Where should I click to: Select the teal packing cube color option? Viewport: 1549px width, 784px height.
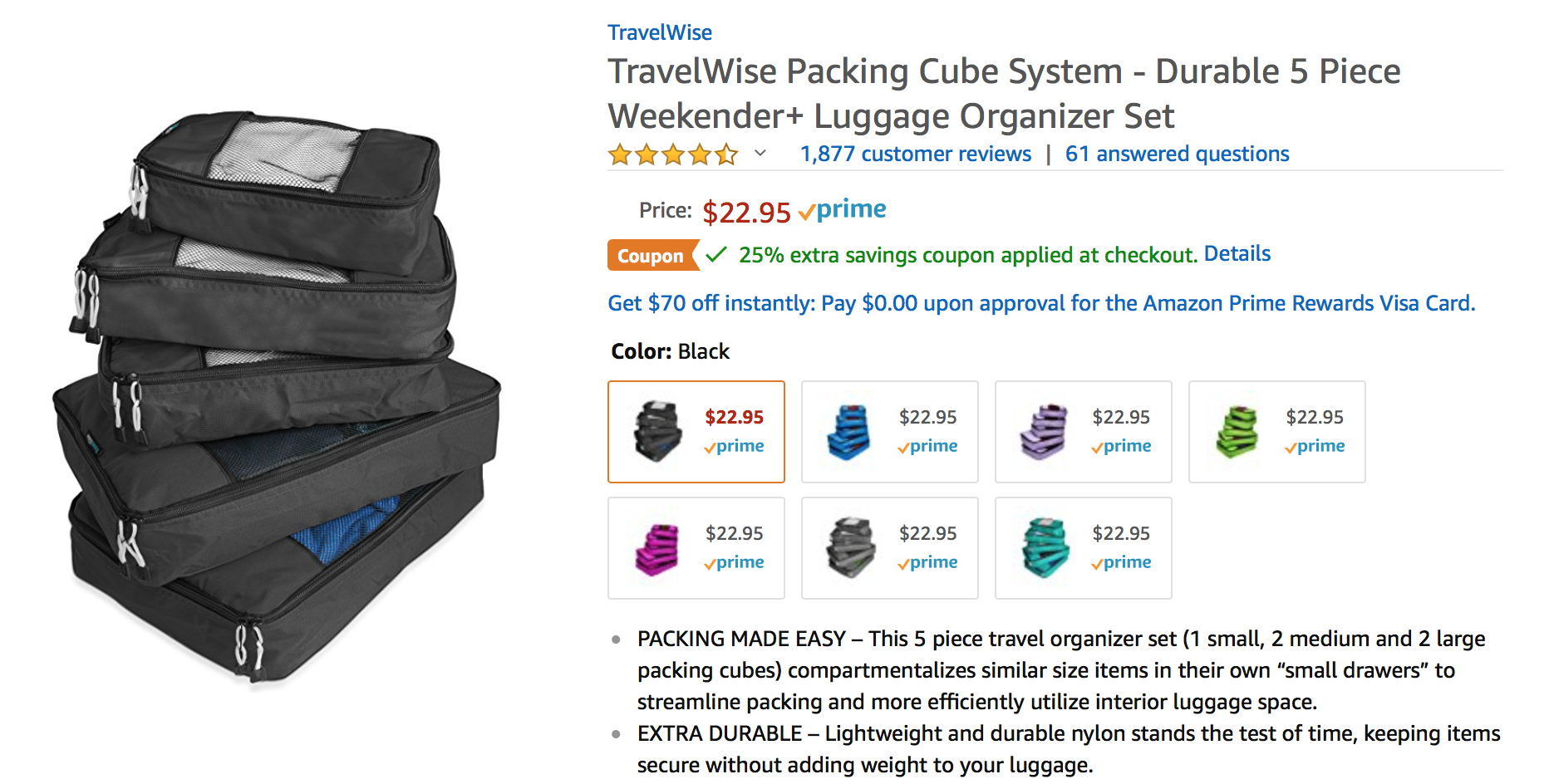[x=1084, y=548]
